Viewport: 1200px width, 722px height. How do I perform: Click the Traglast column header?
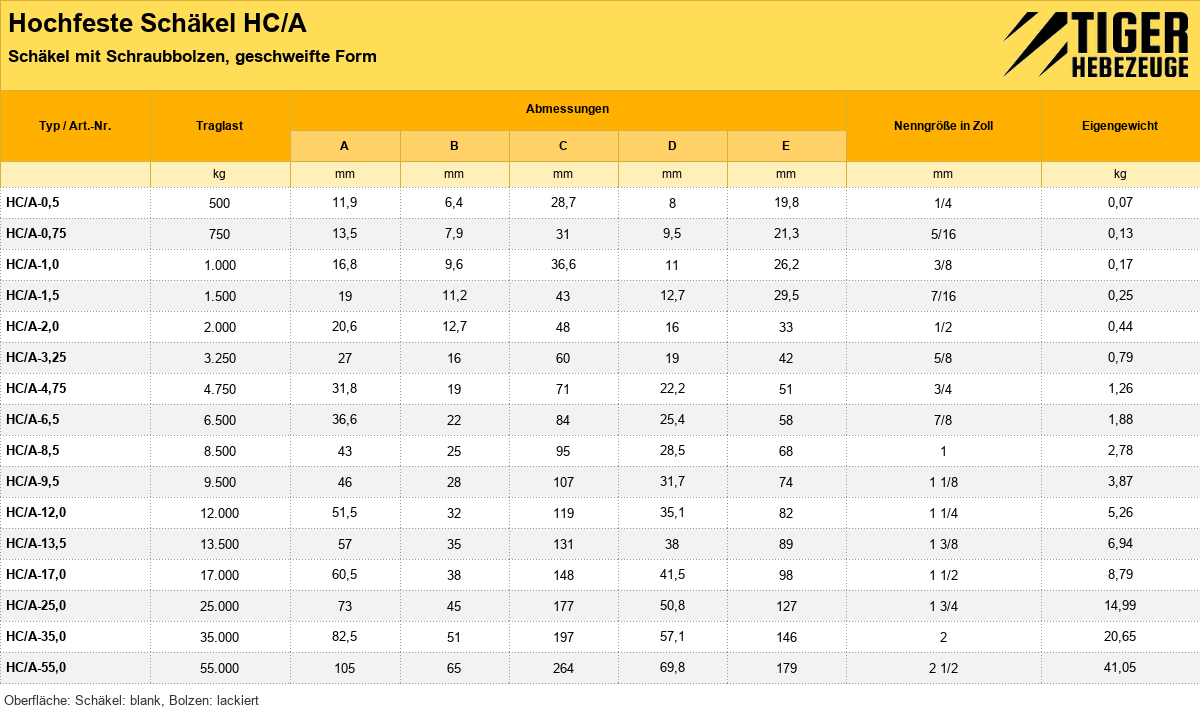(220, 126)
